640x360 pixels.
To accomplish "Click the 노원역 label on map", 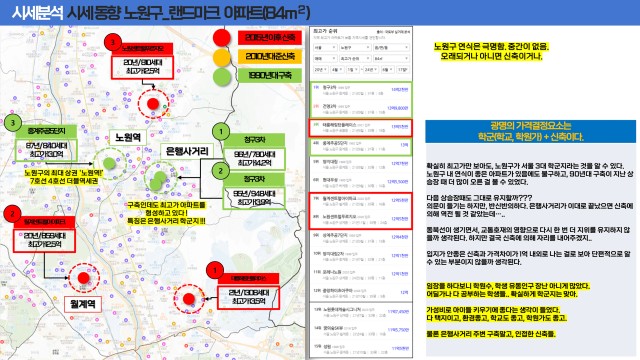I will point(128,138).
